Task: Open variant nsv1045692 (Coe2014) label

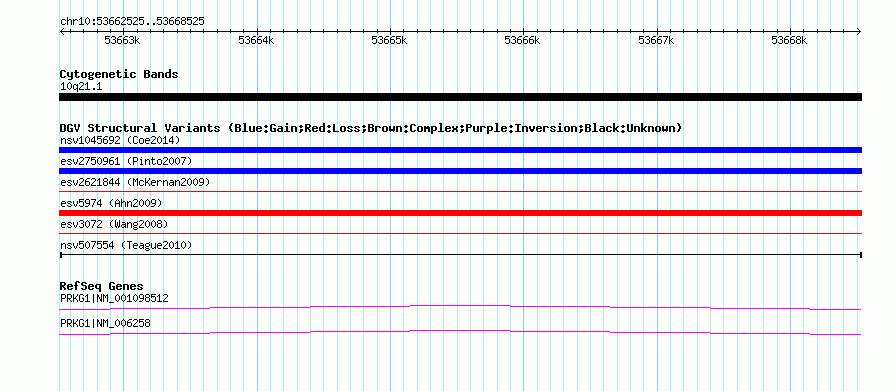Action: [120, 140]
